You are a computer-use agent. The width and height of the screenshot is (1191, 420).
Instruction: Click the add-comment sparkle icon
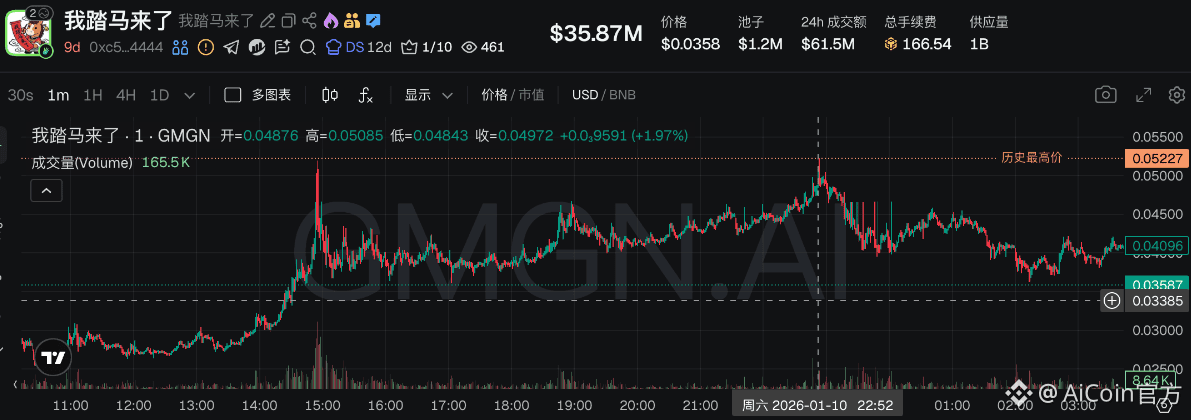click(x=282, y=47)
